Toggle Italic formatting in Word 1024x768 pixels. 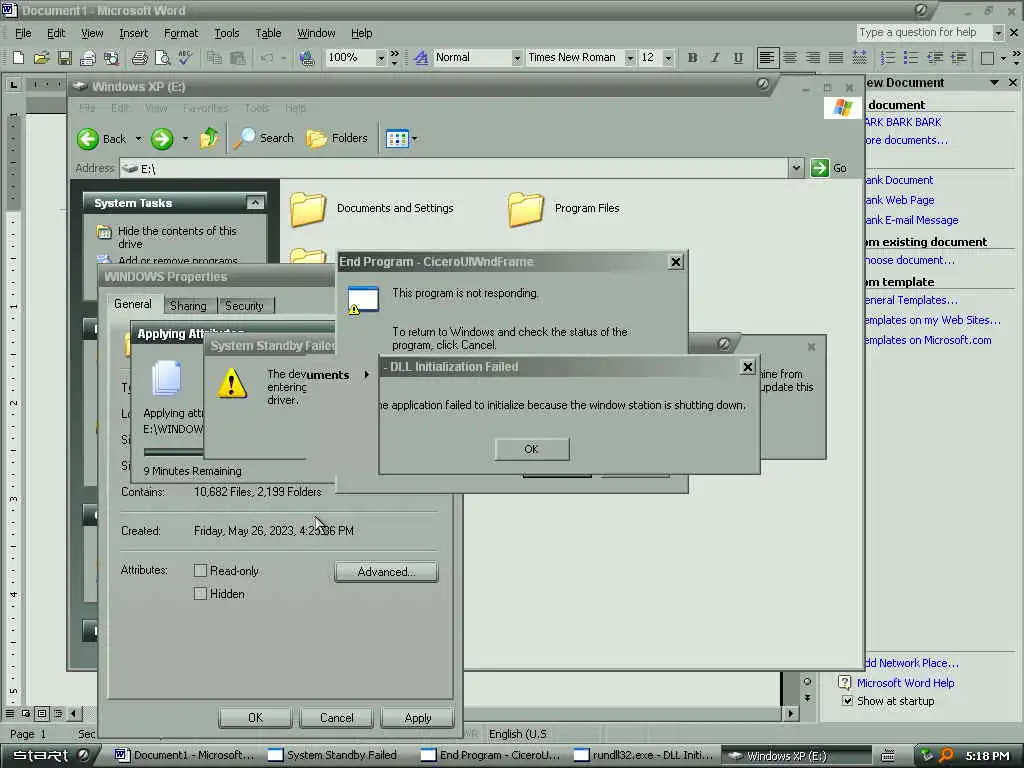715,58
